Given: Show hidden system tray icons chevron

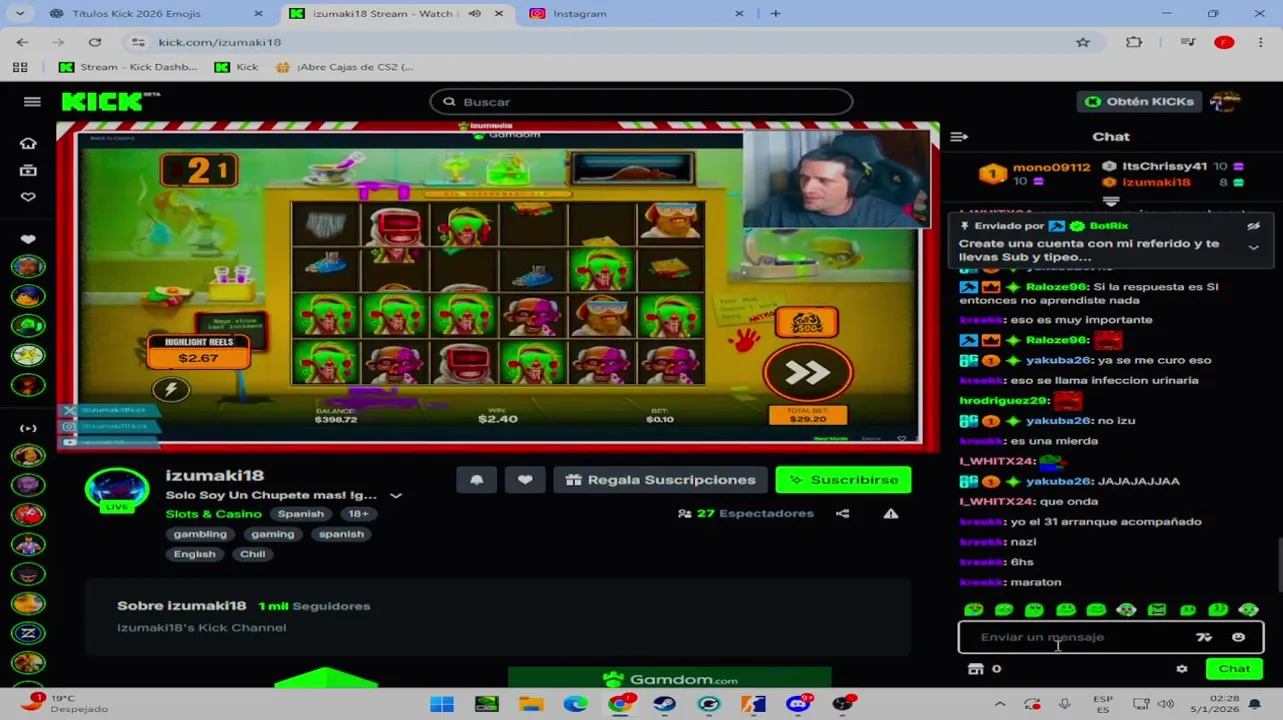Looking at the screenshot, I should click(1000, 704).
